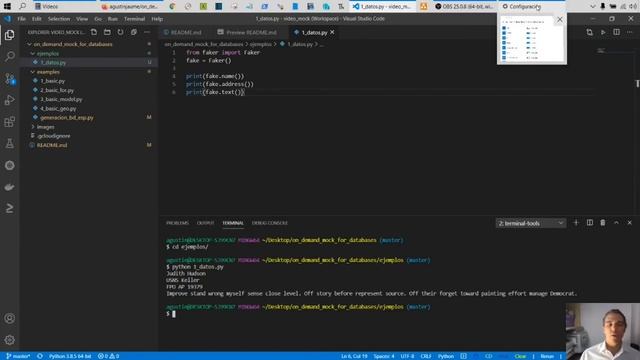Open the File menu
This screenshot has width=640, height=360.
click(x=22, y=19)
